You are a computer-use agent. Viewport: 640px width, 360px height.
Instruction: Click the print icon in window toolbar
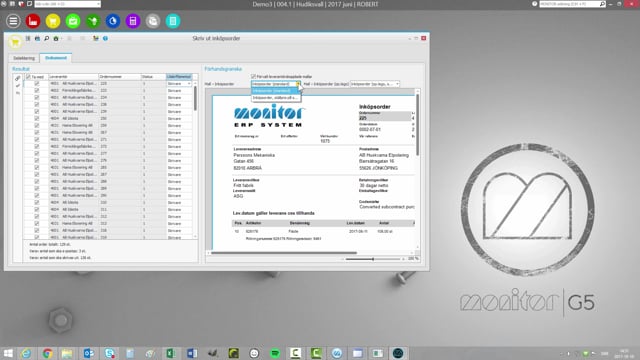[x=37, y=38]
